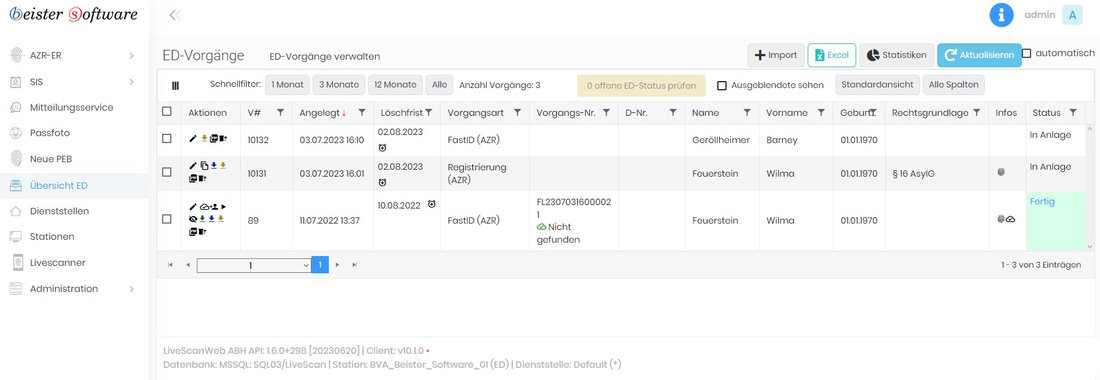Click the "Fertig" status link in row 89
The height and width of the screenshot is (380, 1100).
click(x=1042, y=201)
